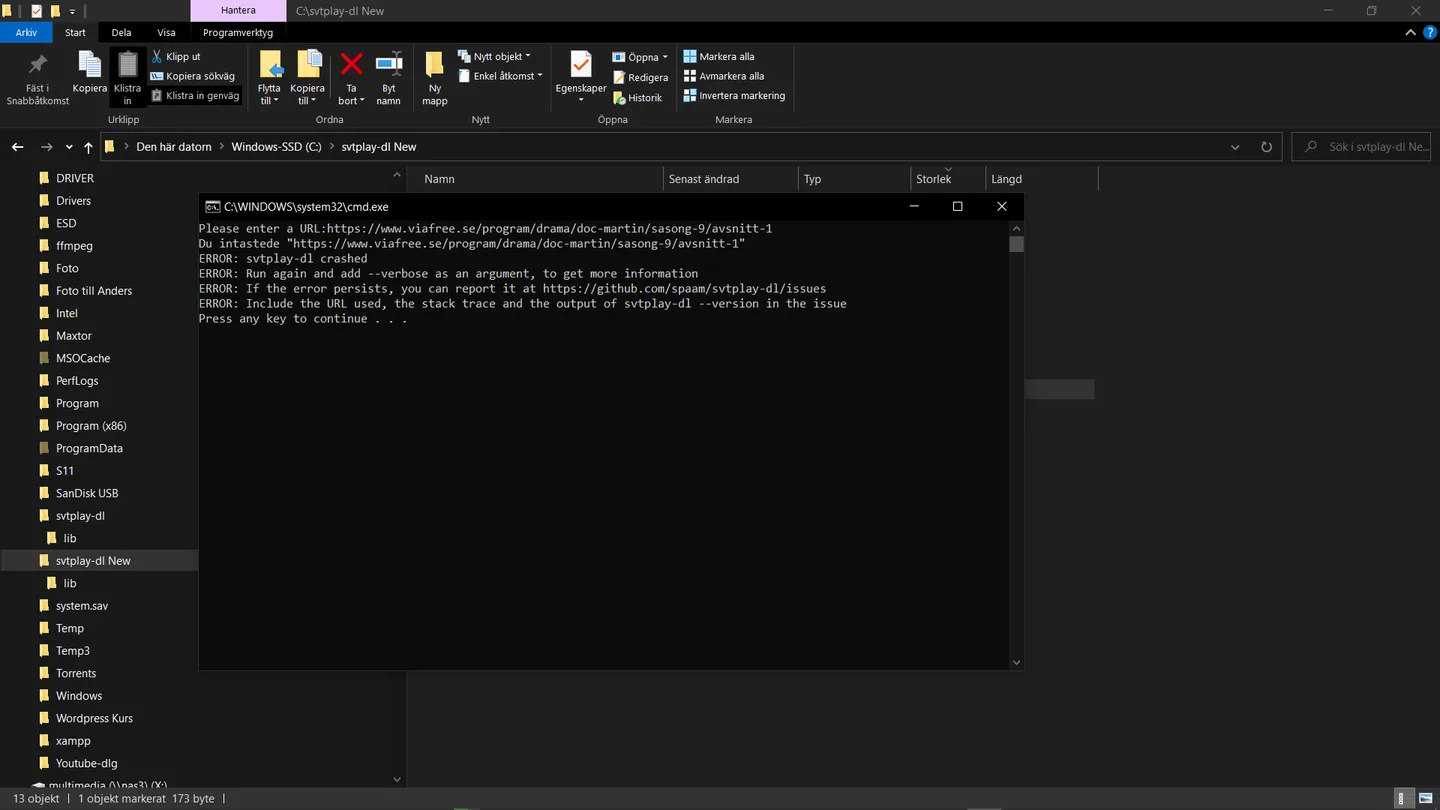Viewport: 1440px width, 810px height.
Task: Open the Öppna dropdown
Action: (x=640, y=57)
